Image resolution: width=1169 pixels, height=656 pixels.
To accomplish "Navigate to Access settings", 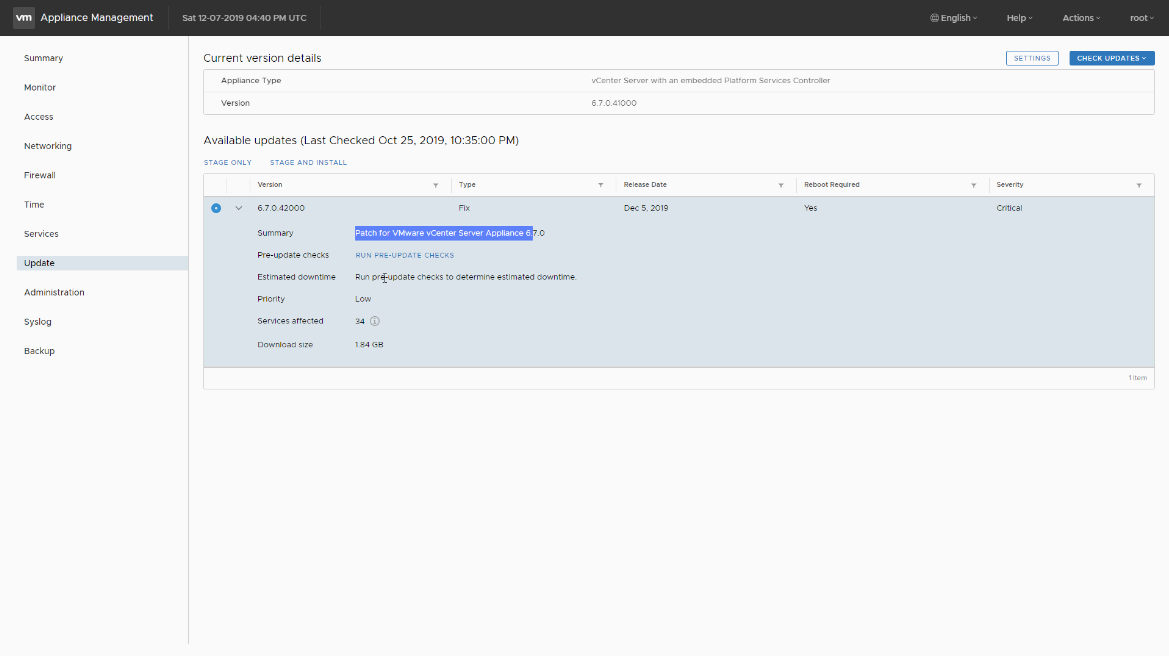I will click(38, 117).
